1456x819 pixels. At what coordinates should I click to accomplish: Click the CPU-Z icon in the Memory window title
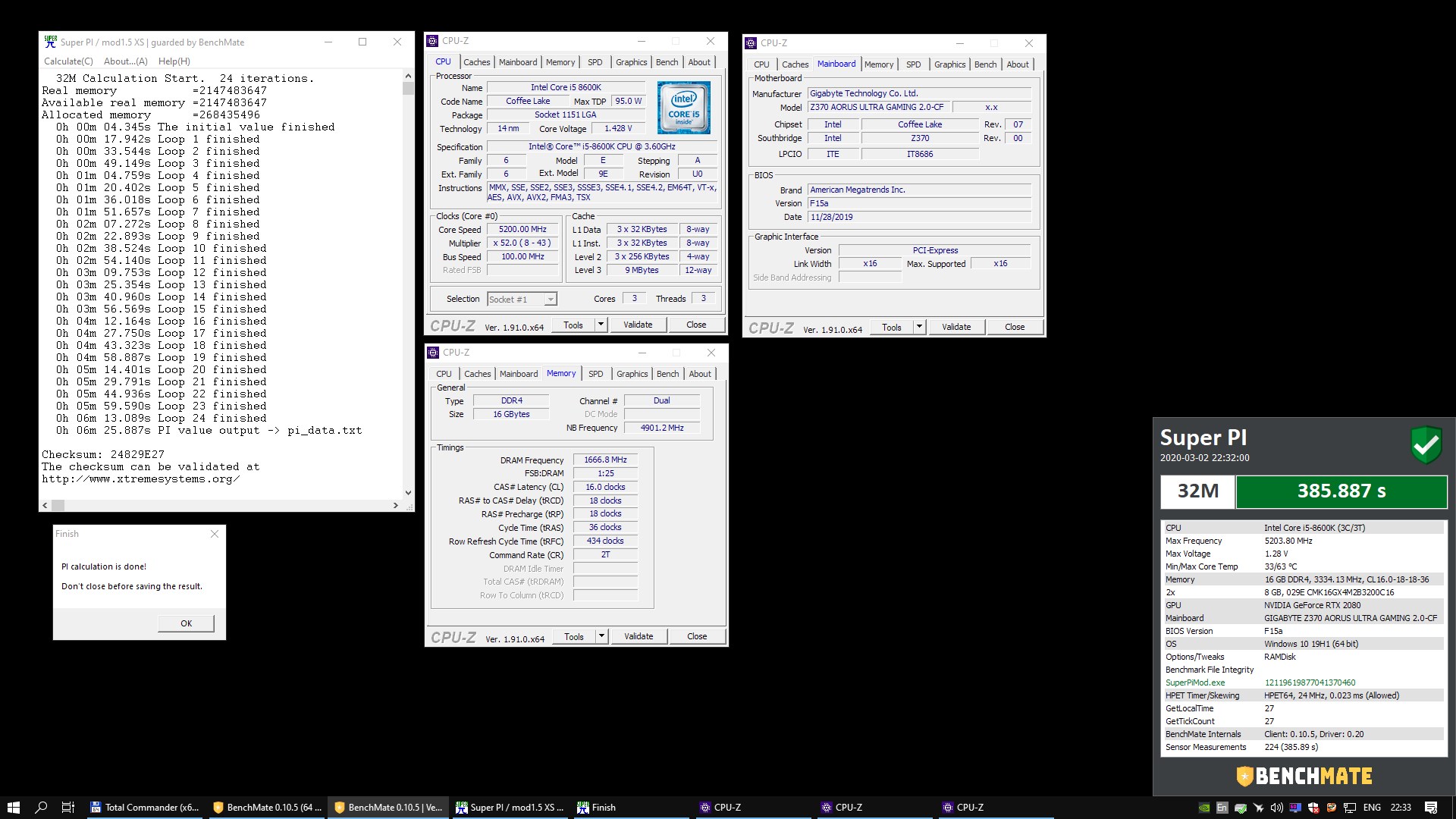(433, 353)
